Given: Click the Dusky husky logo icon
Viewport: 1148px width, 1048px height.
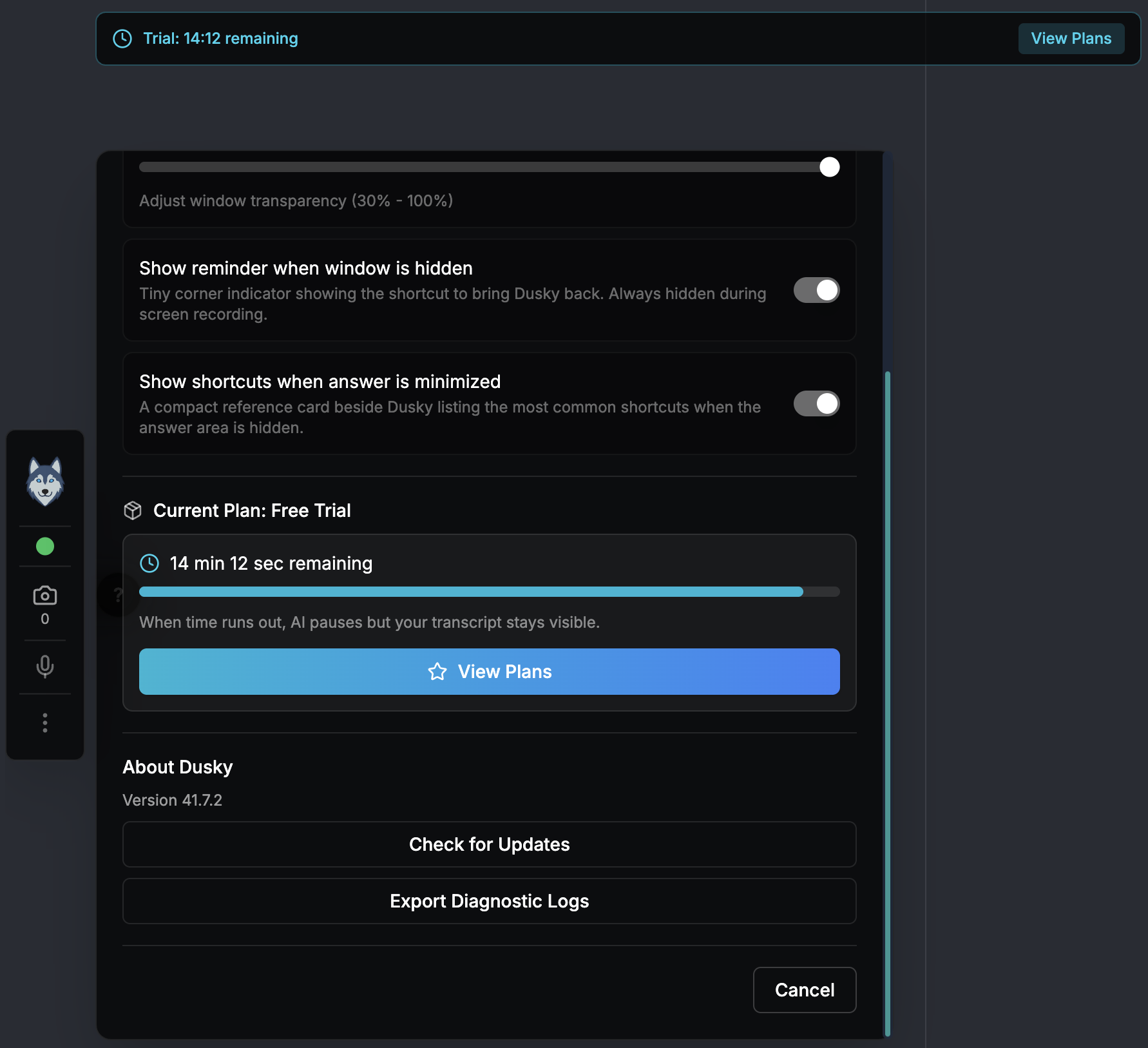Looking at the screenshot, I should (x=45, y=481).
